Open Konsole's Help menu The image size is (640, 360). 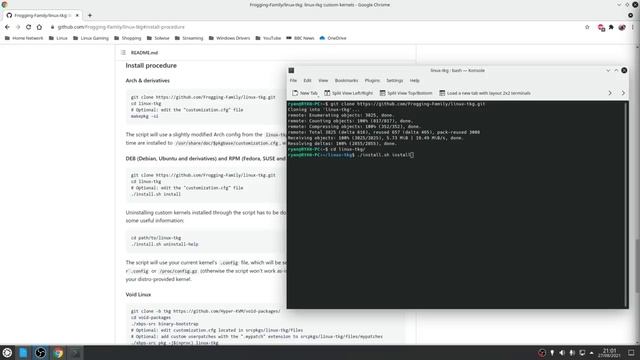point(415,80)
